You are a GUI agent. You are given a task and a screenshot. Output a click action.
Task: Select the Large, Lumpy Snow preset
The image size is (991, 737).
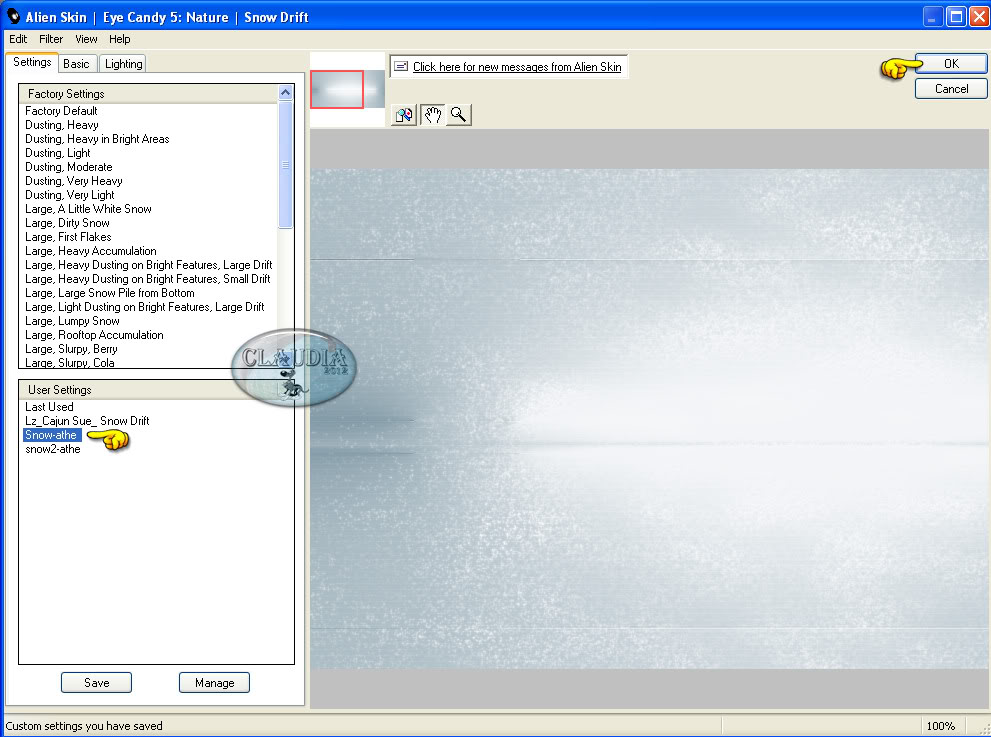(72, 320)
